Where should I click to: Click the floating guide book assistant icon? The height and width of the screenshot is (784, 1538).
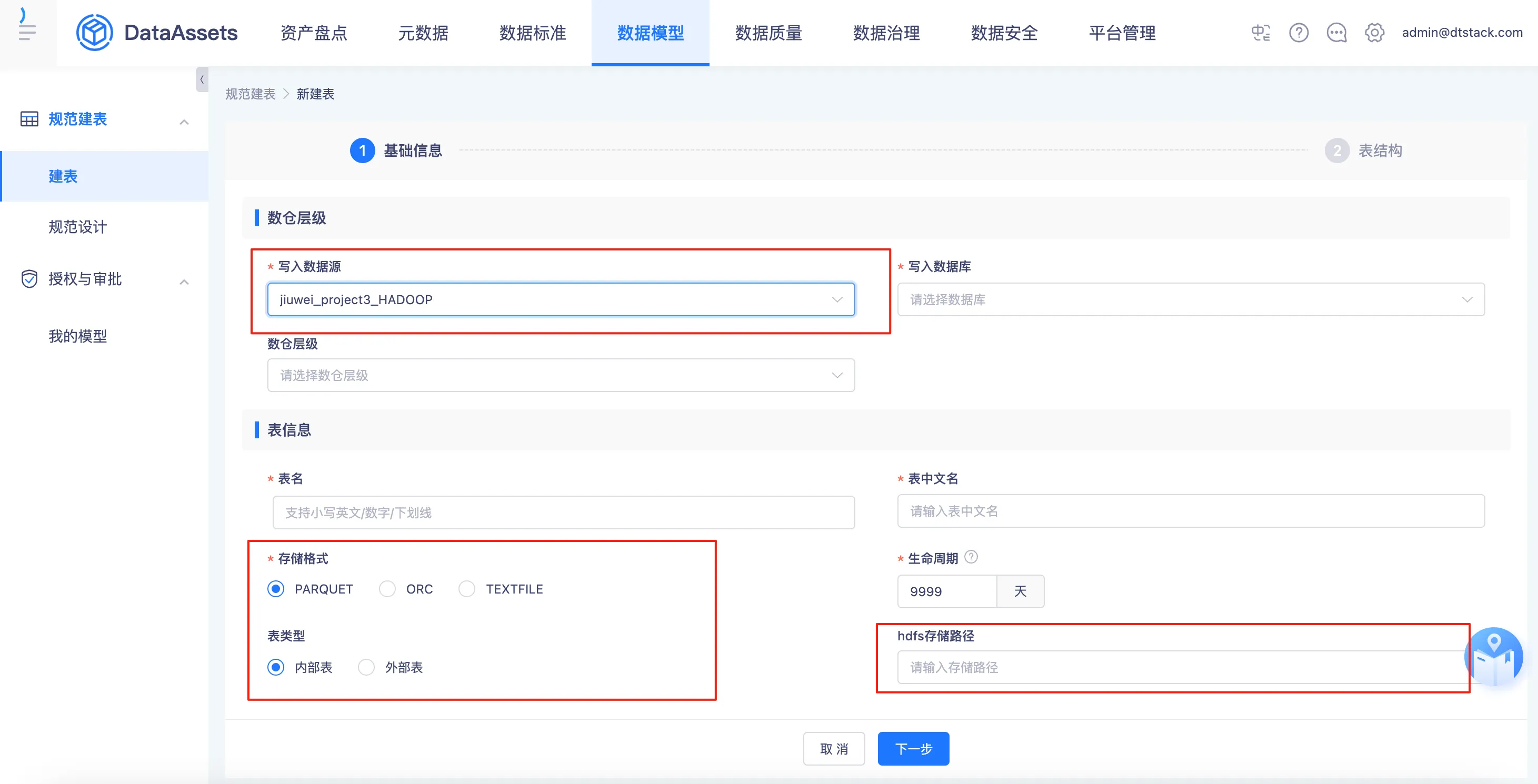(x=1493, y=657)
